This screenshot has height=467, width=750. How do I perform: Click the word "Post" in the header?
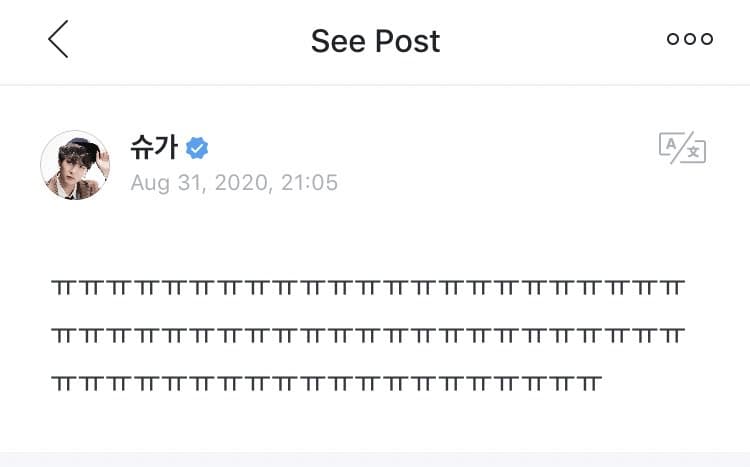pos(407,41)
